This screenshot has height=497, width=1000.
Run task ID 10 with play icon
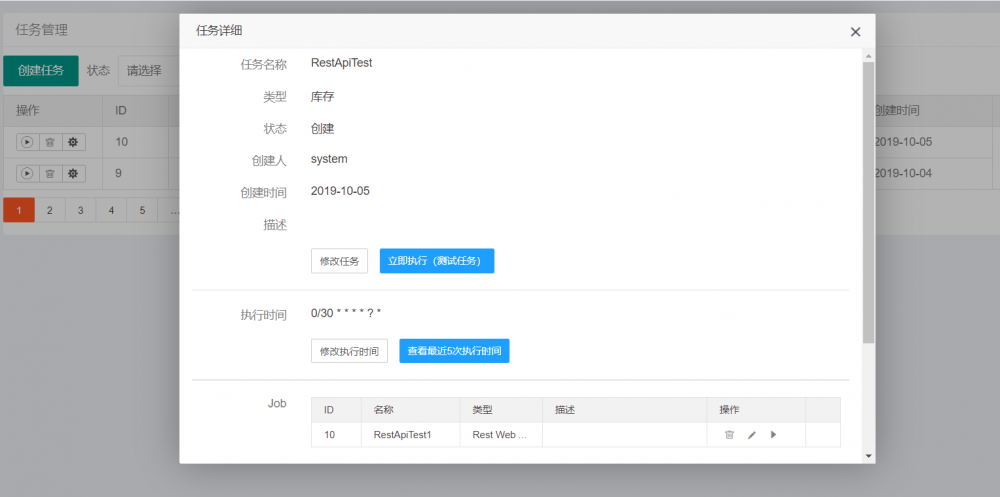[27, 142]
